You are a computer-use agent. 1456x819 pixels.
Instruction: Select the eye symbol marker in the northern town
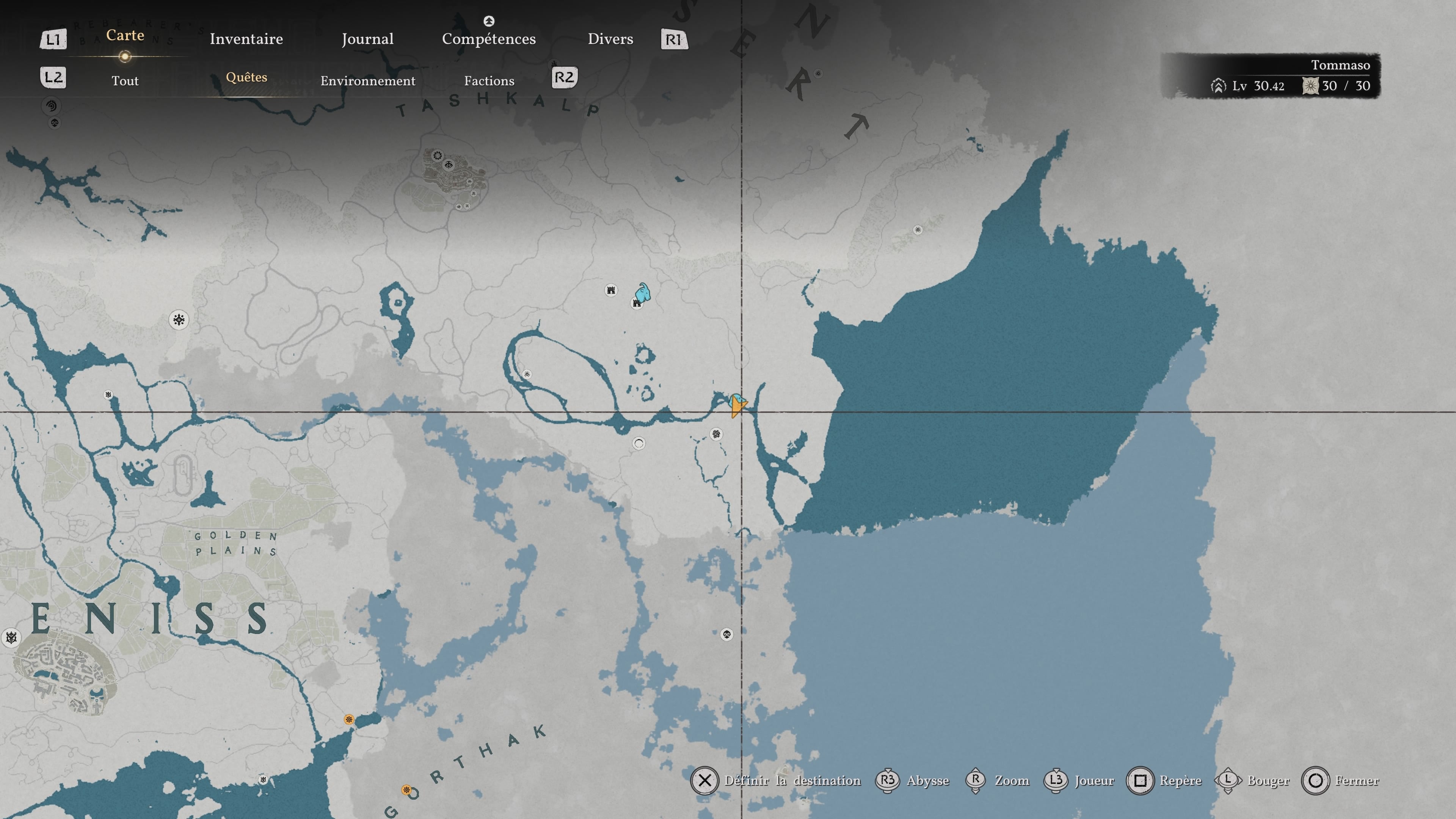pyautogui.click(x=449, y=165)
